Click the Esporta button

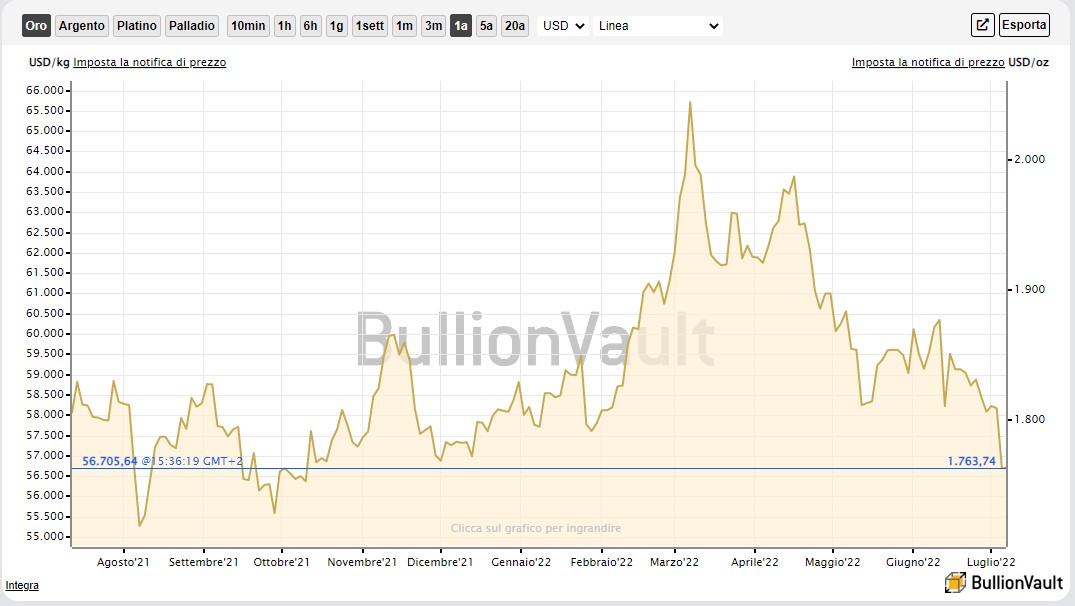pyautogui.click(x=1024, y=25)
